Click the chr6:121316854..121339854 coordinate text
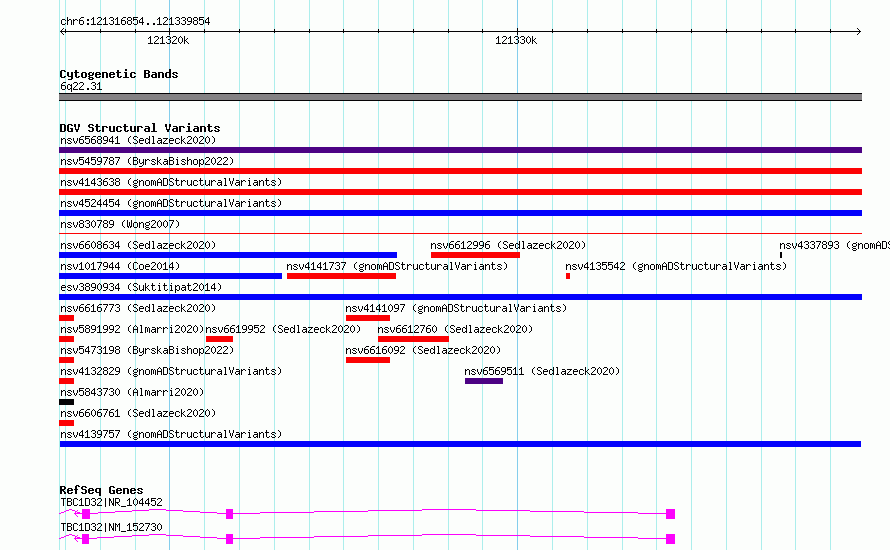This screenshot has width=890, height=550. pos(135,21)
